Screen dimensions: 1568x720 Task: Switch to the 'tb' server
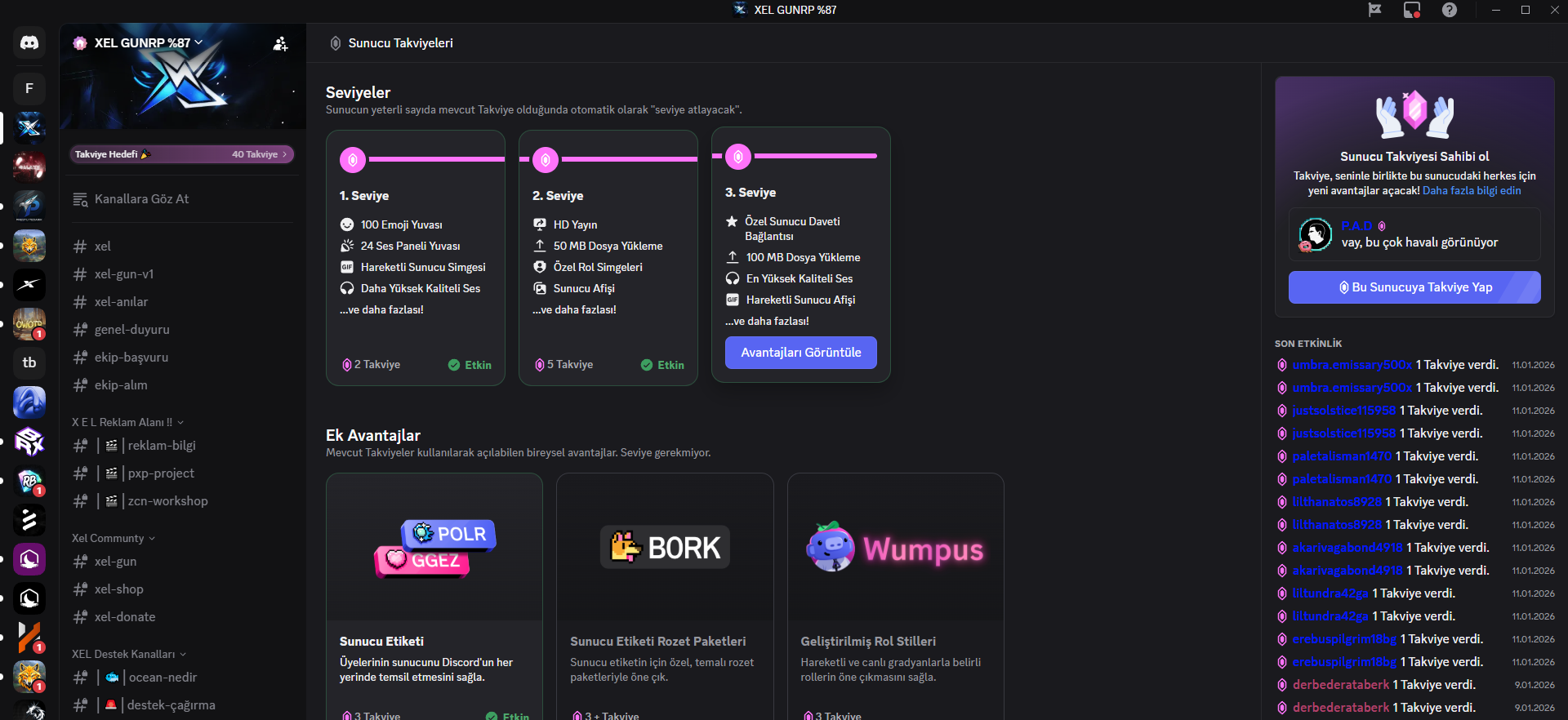29,362
